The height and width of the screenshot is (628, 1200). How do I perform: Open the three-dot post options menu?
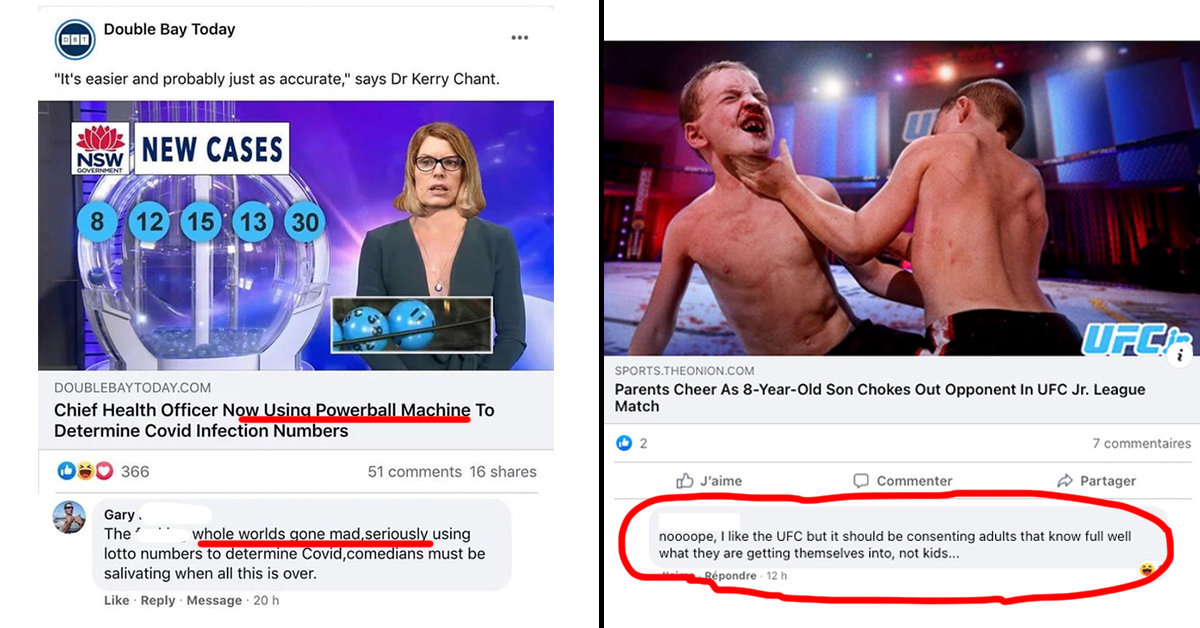519,38
